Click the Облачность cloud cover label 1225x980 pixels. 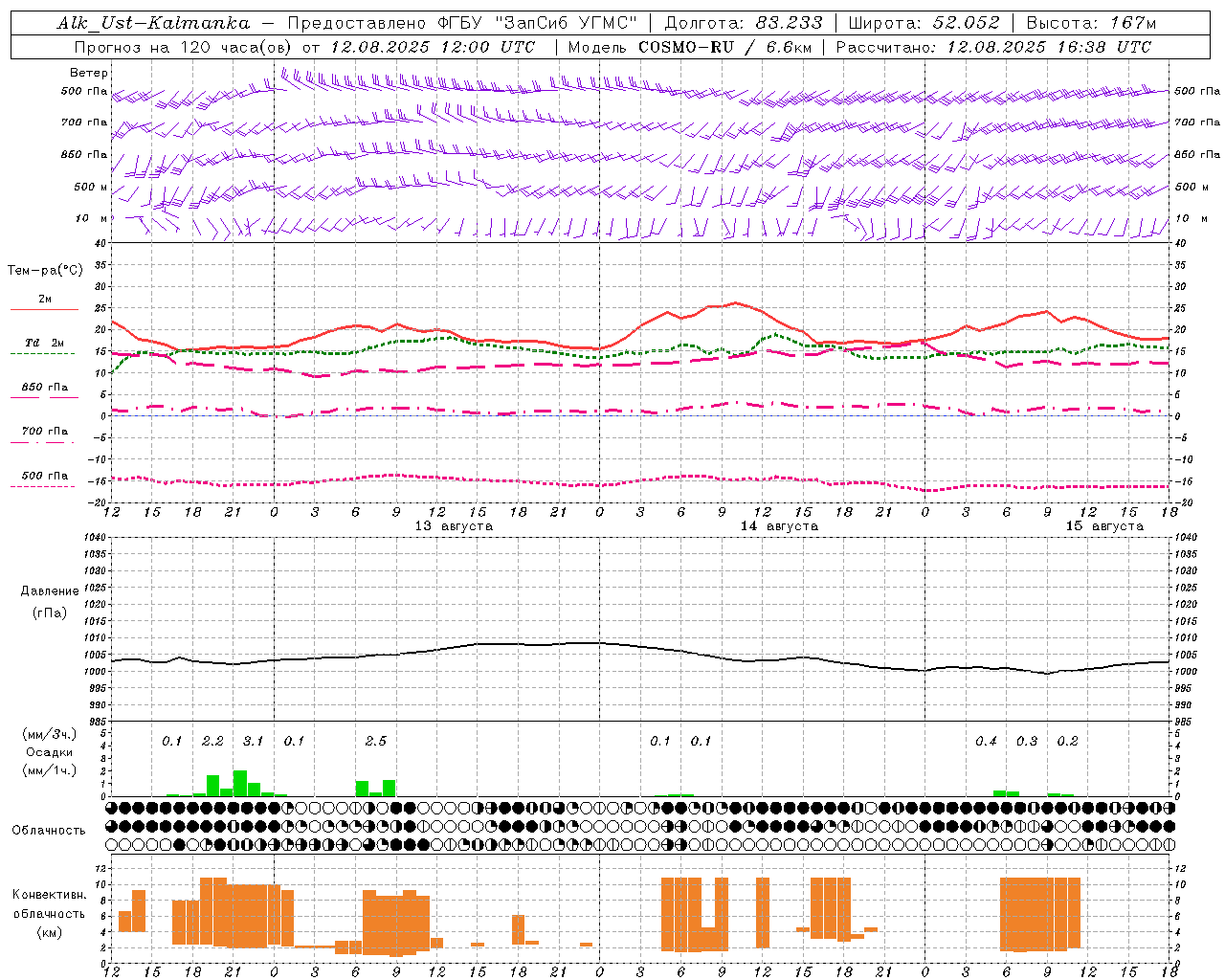click(x=49, y=831)
